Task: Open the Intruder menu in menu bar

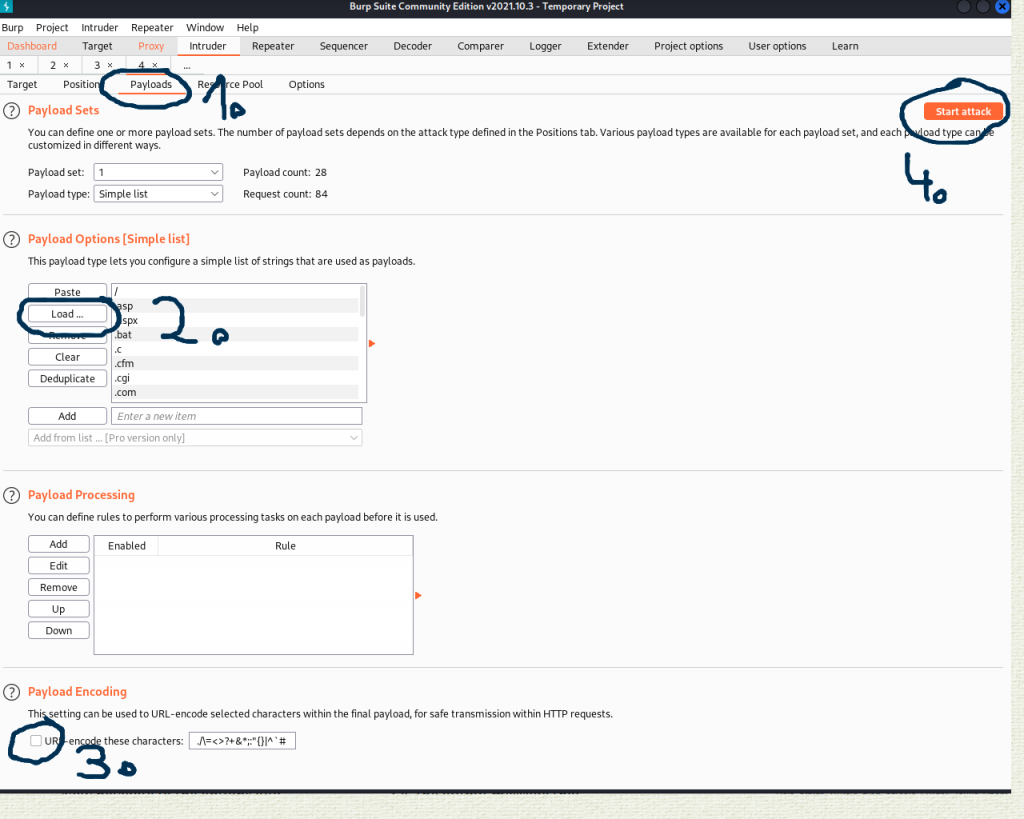Action: [99, 28]
